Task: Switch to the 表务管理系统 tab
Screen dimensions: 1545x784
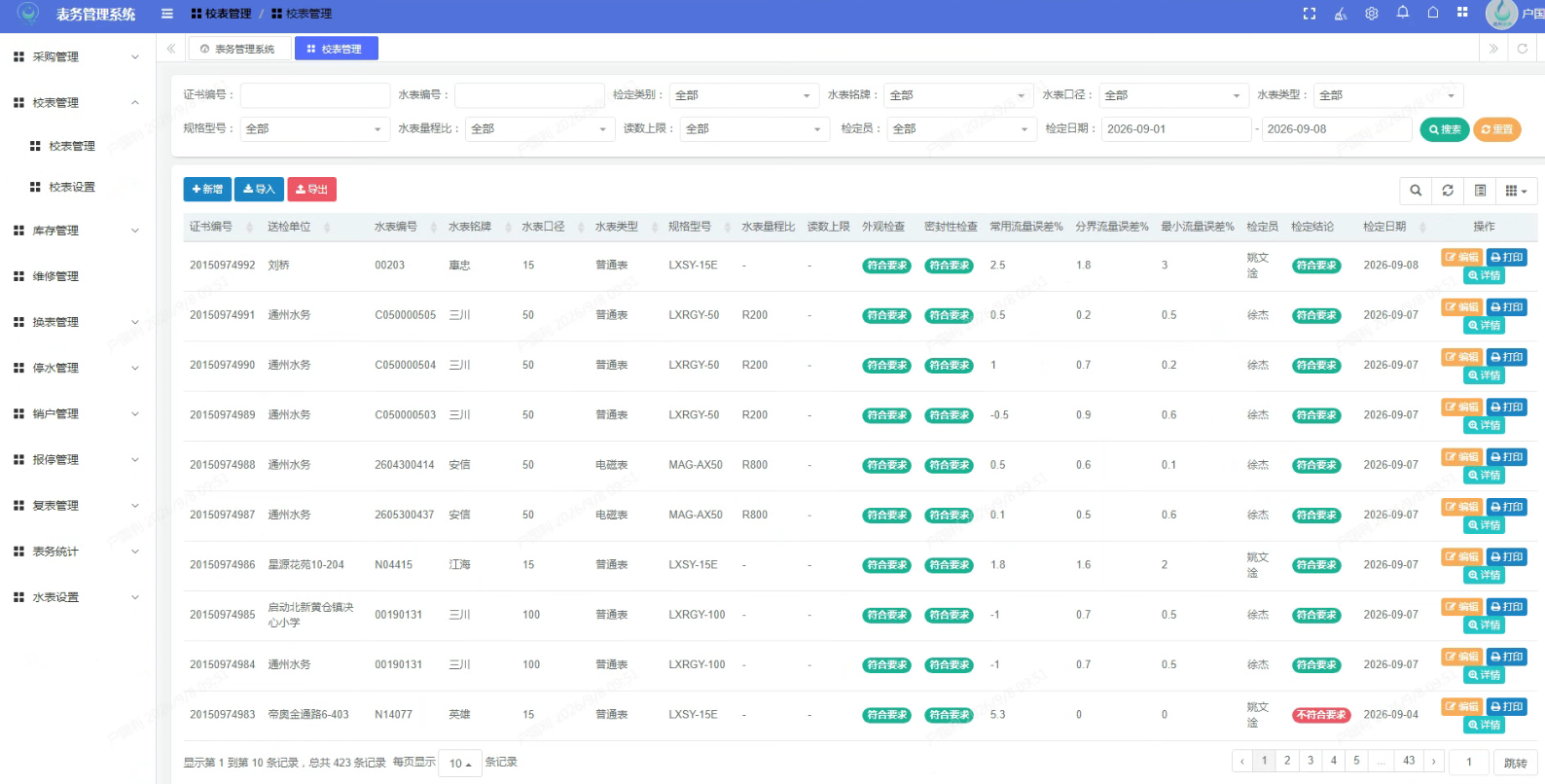Action: pos(239,49)
